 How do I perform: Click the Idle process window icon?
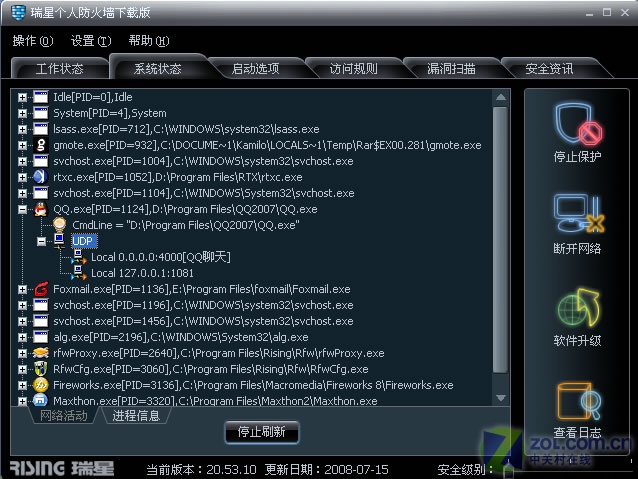coord(41,97)
